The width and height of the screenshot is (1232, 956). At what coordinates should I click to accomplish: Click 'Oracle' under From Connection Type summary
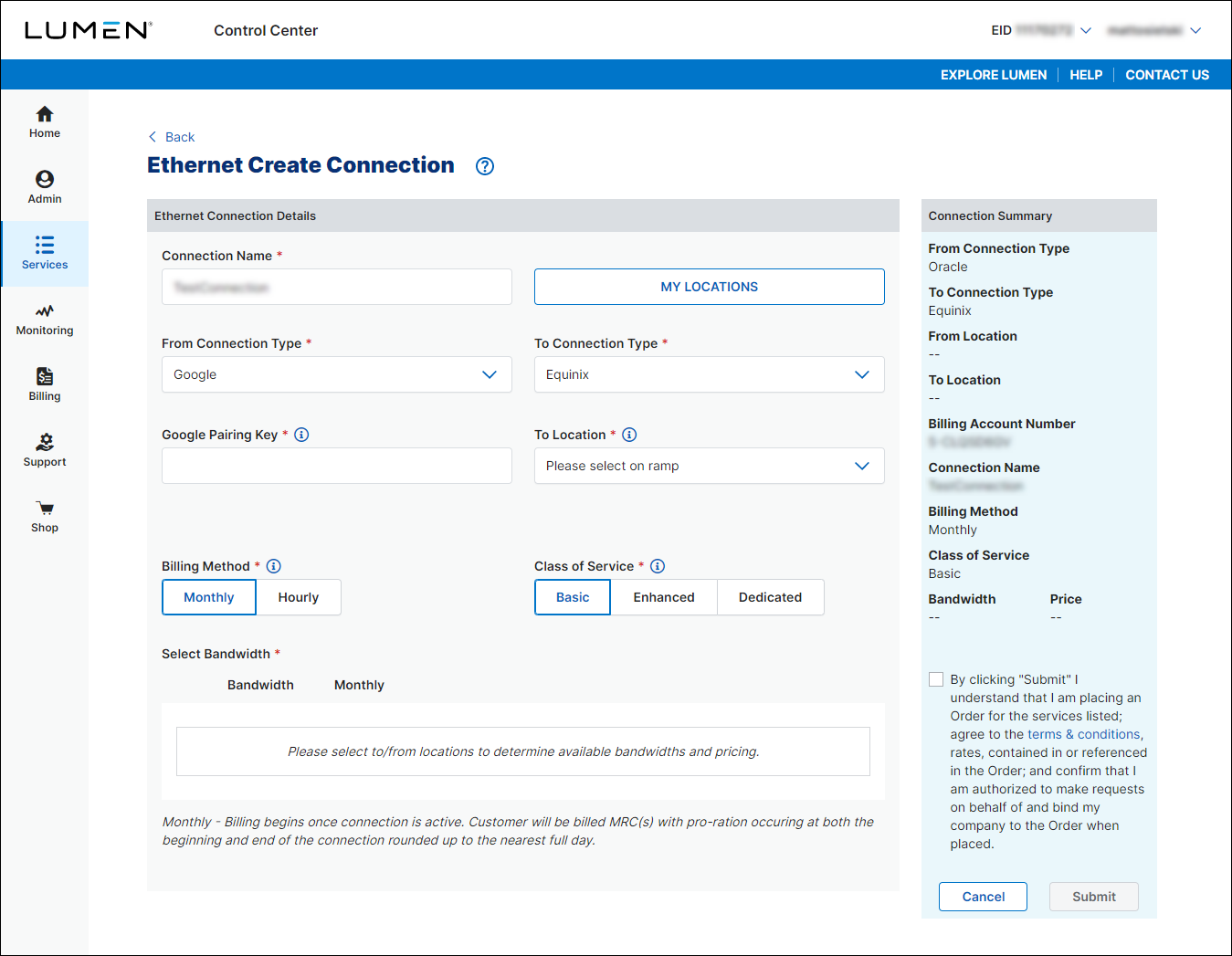click(948, 267)
